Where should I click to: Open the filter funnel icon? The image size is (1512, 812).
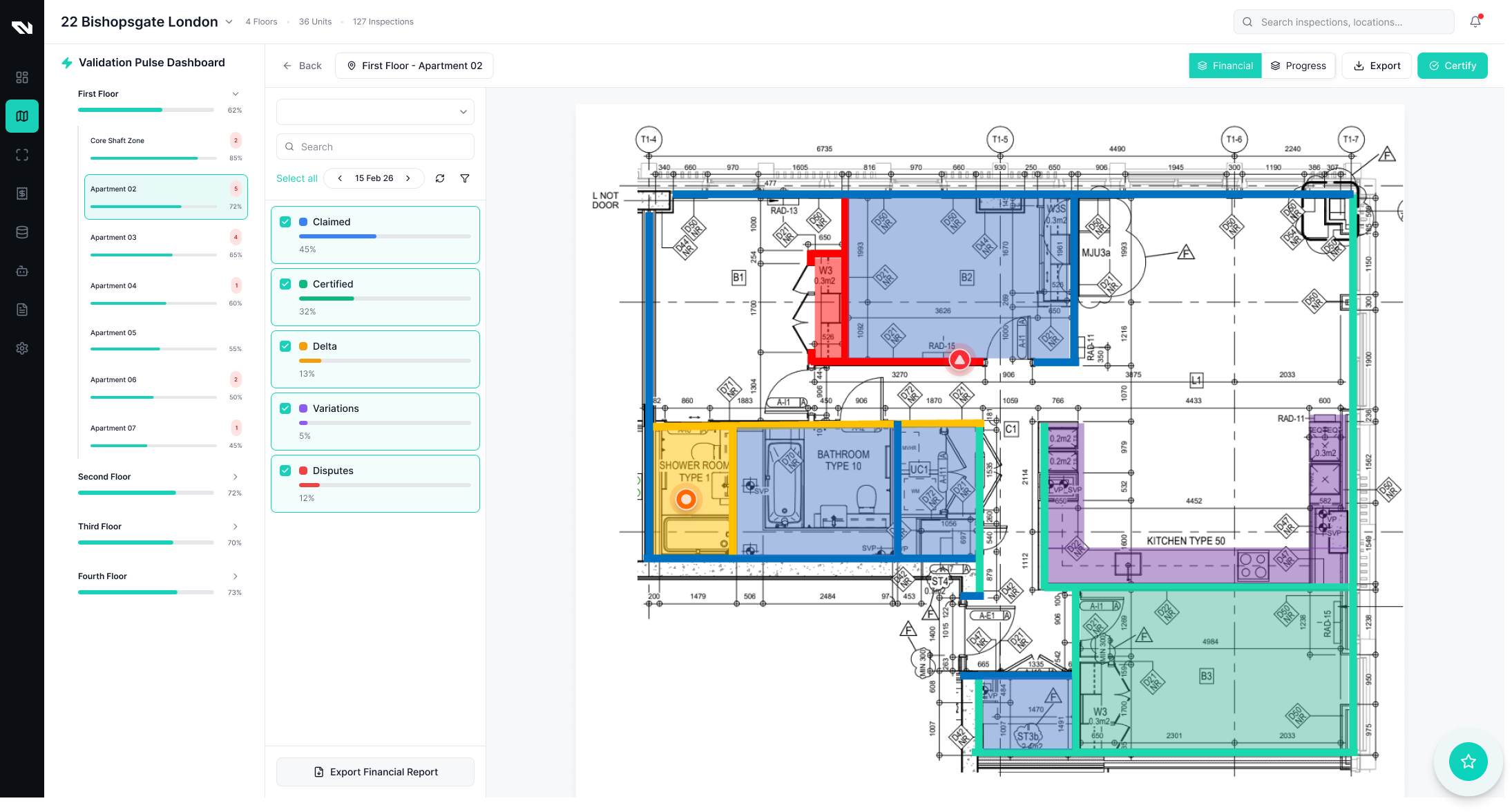[465, 178]
